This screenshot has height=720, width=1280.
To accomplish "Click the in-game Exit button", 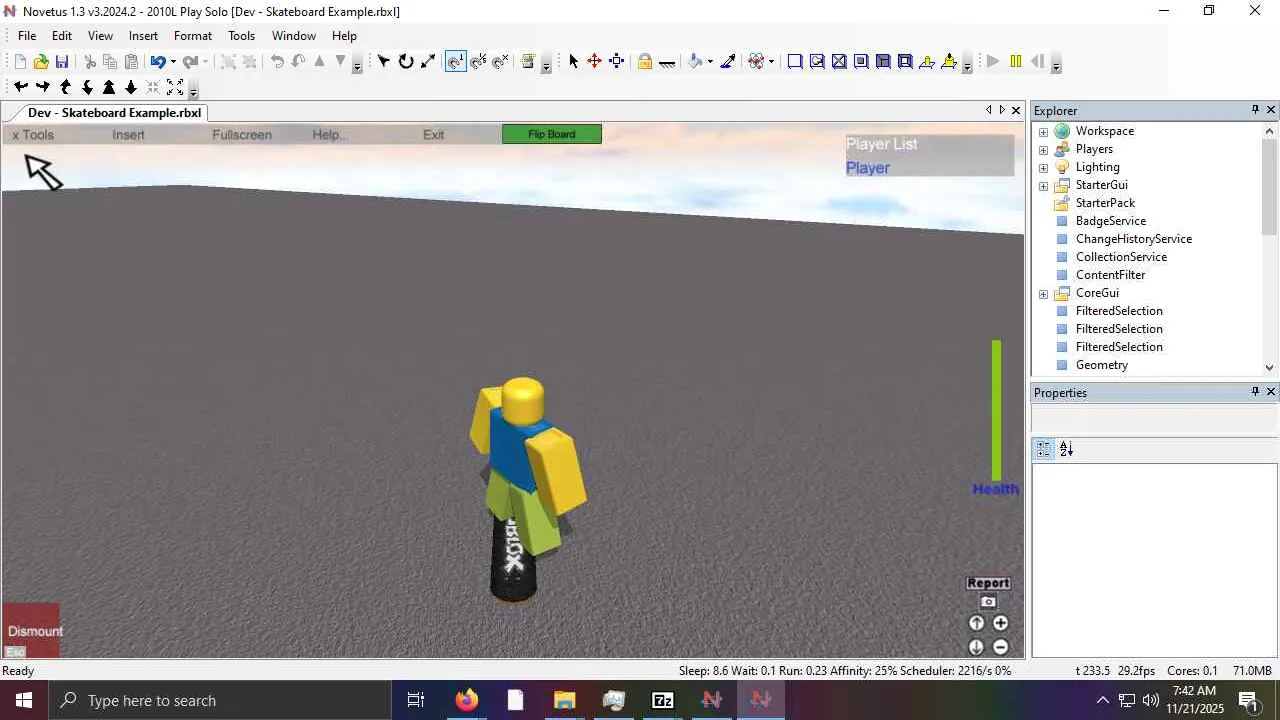I will (x=433, y=135).
